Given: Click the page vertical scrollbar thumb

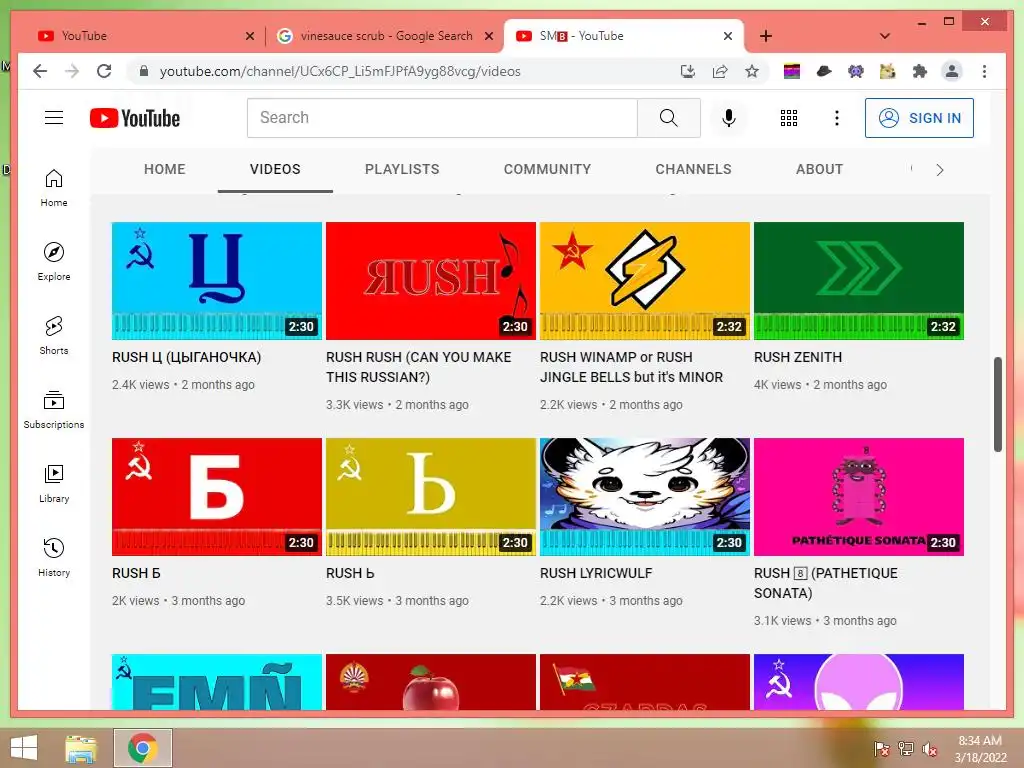Looking at the screenshot, I should pos(997,404).
